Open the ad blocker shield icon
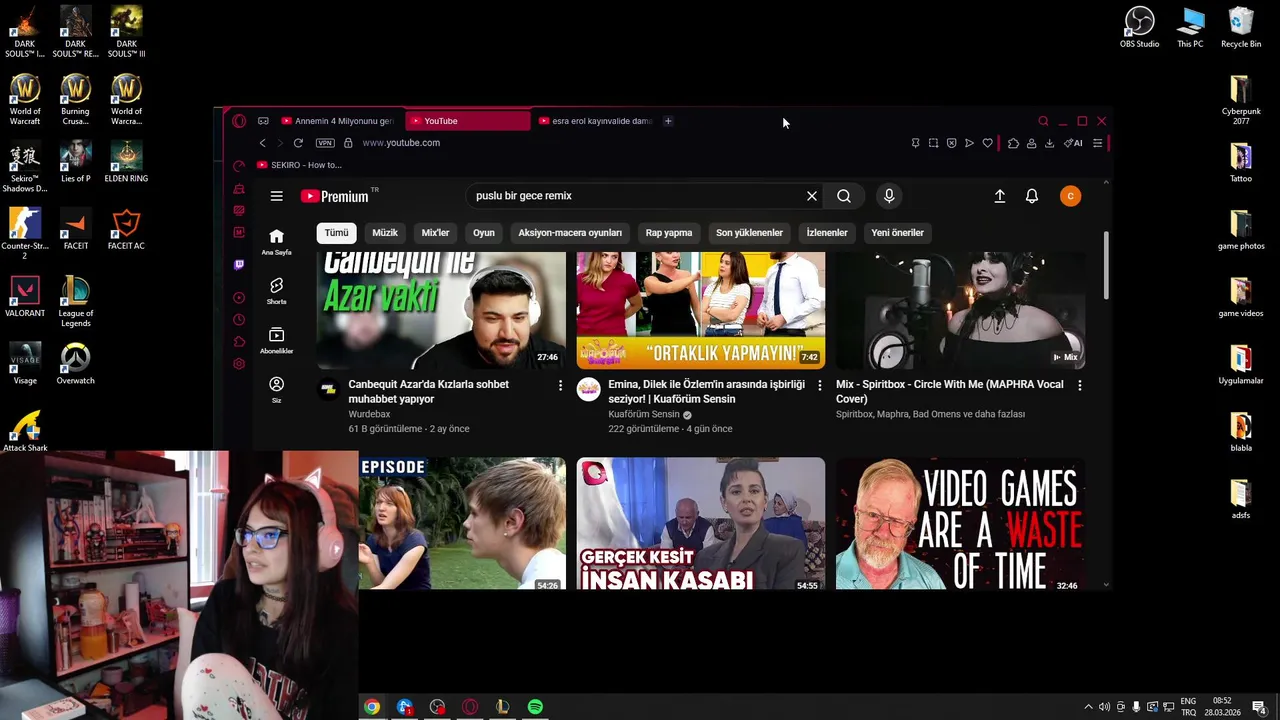The height and width of the screenshot is (720, 1280). pos(951,143)
